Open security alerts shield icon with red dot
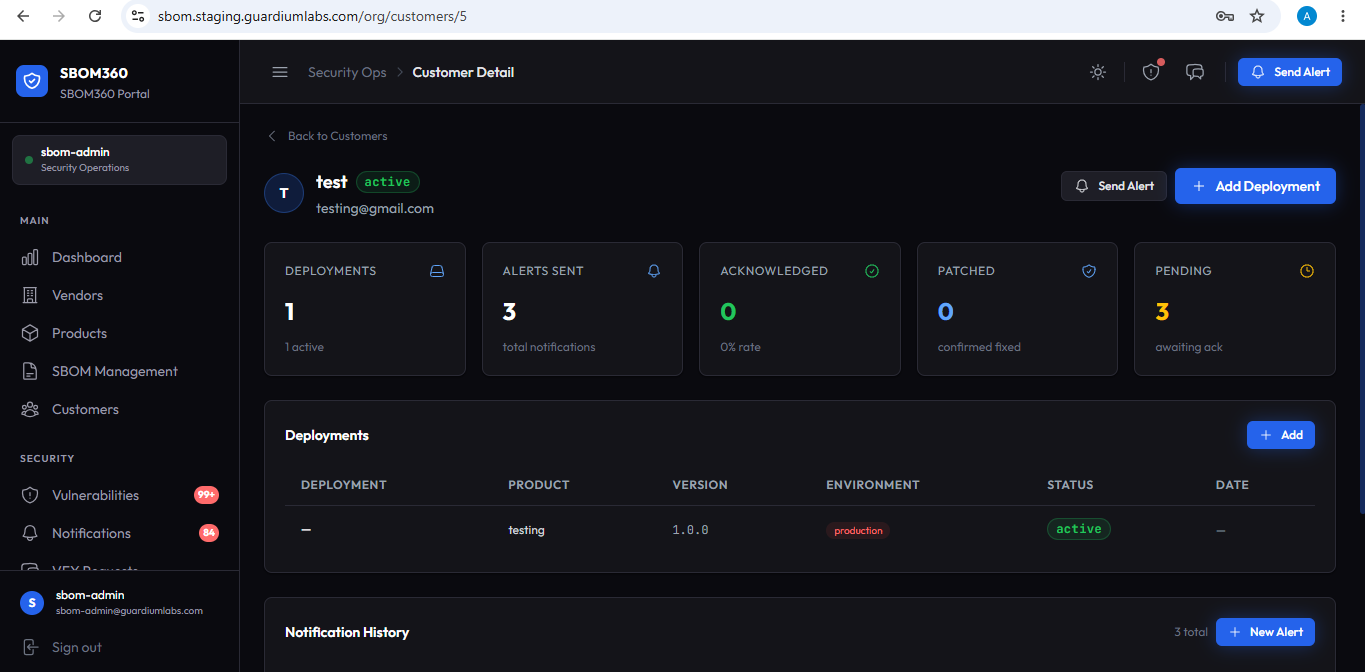1365x672 pixels. click(1151, 72)
